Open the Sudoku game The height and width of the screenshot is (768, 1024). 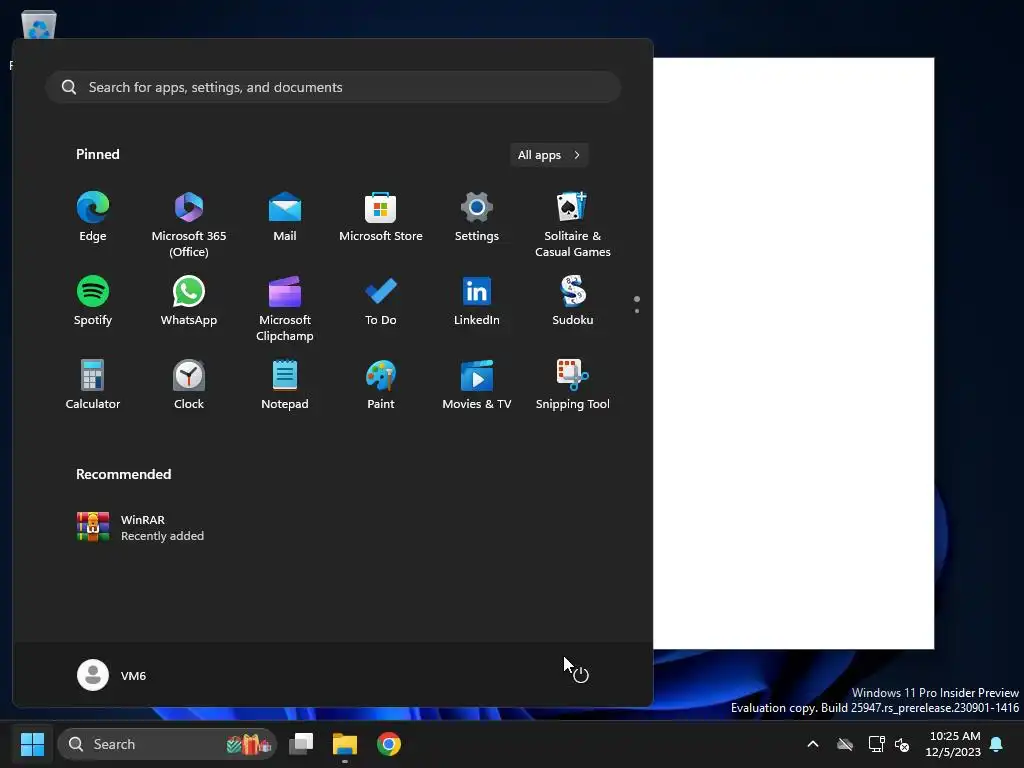pos(573,301)
